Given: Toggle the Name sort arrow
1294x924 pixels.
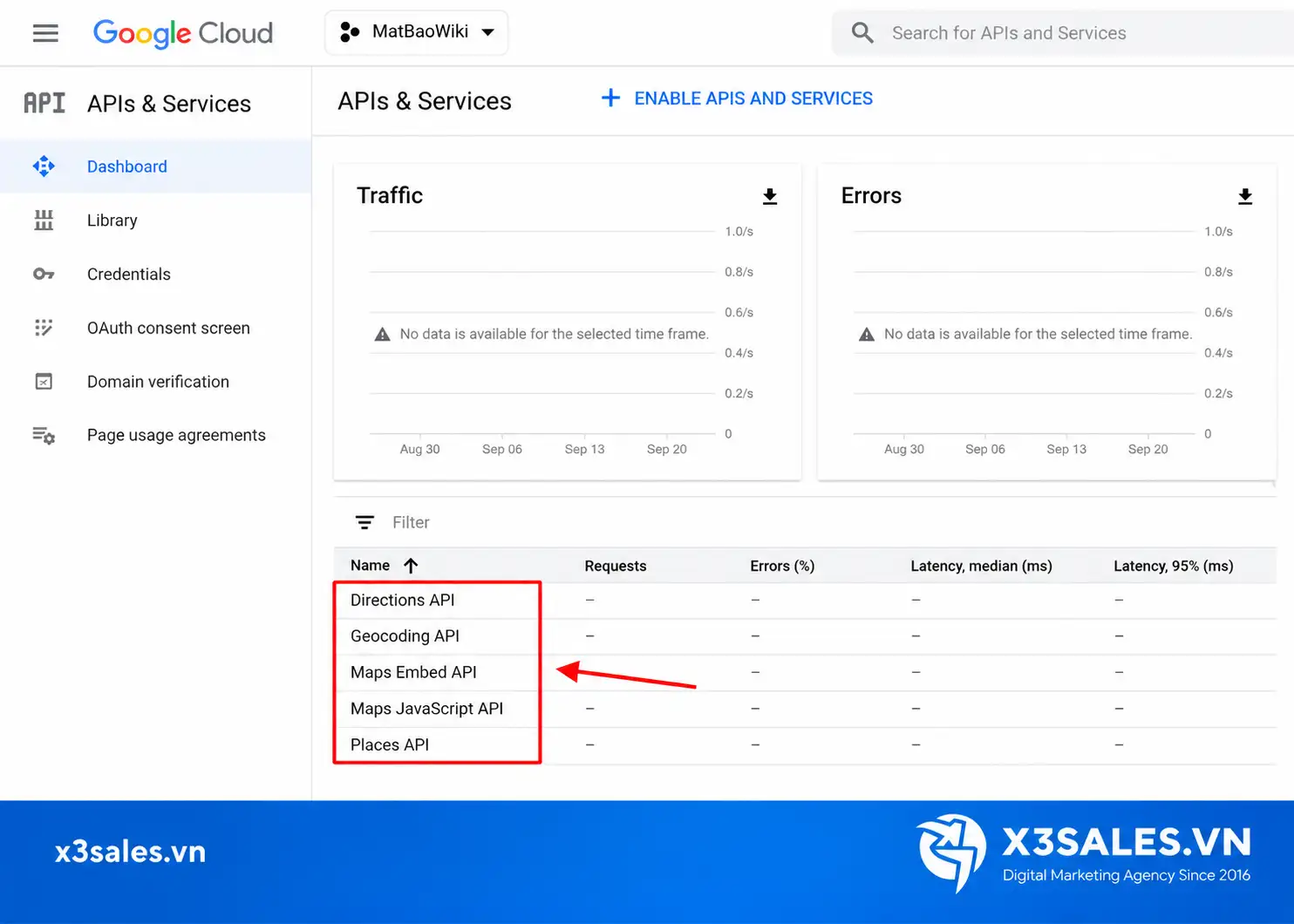Looking at the screenshot, I should point(411,566).
